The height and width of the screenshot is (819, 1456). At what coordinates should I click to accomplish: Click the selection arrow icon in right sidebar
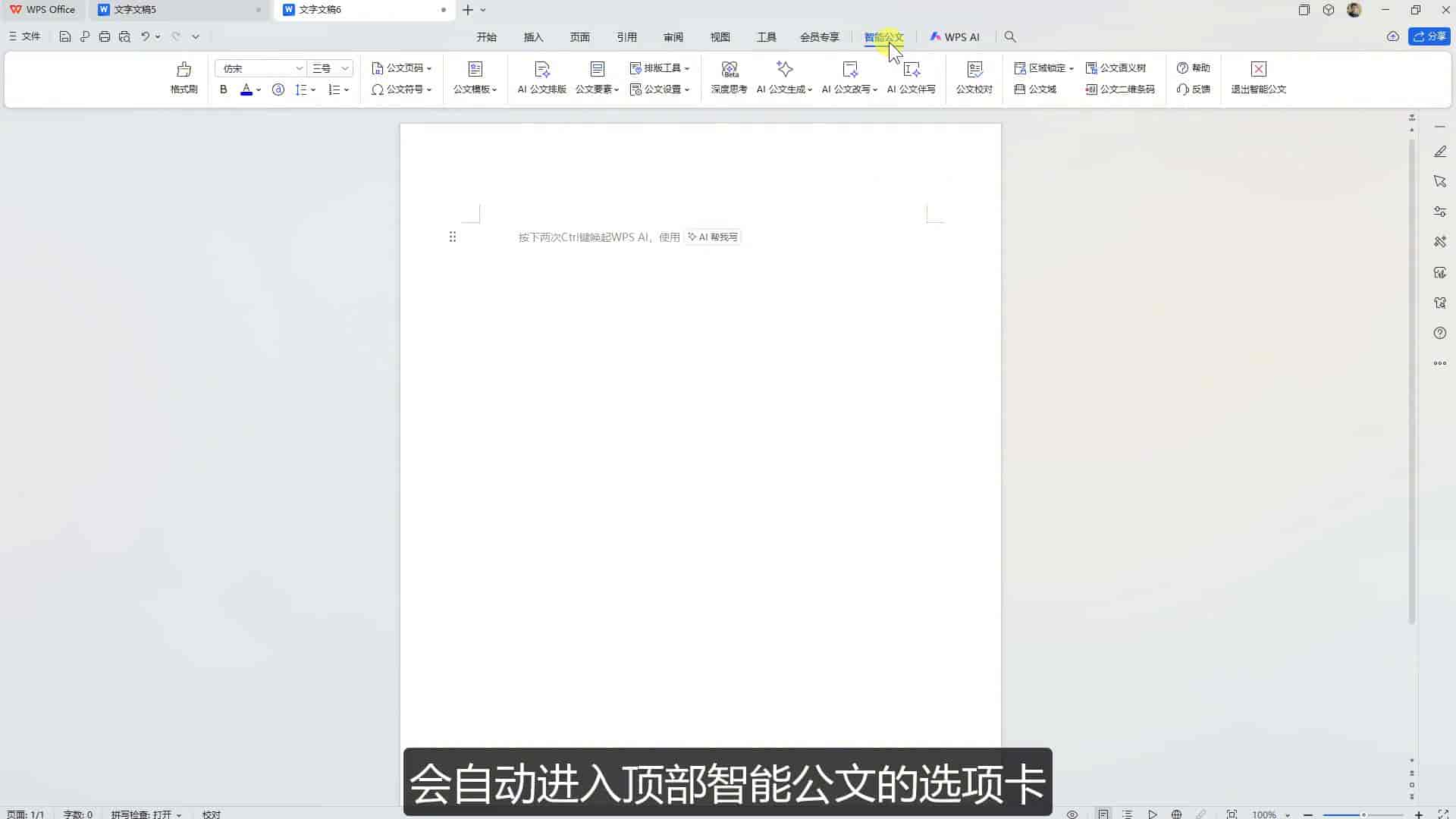click(x=1440, y=182)
